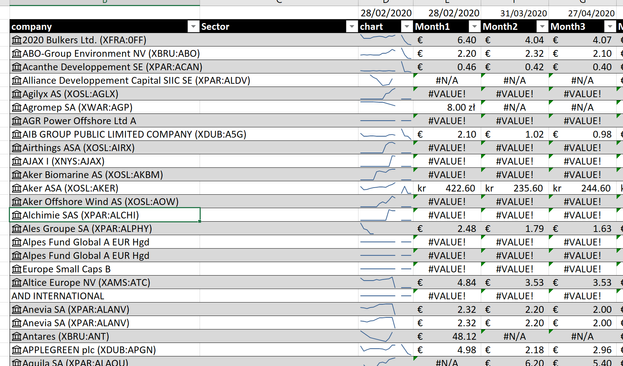Select the Month2 #VALUE! cell for Europe Small Caps B
The width and height of the screenshot is (623, 366).
(515, 269)
